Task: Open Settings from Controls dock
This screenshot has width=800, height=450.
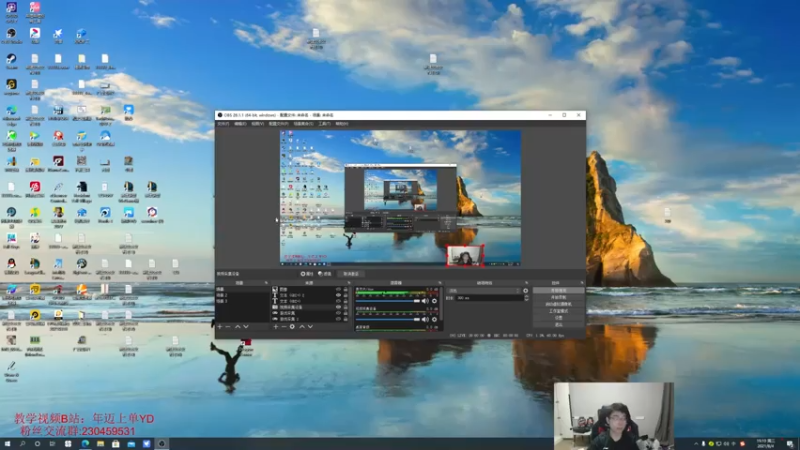Action: 559,317
